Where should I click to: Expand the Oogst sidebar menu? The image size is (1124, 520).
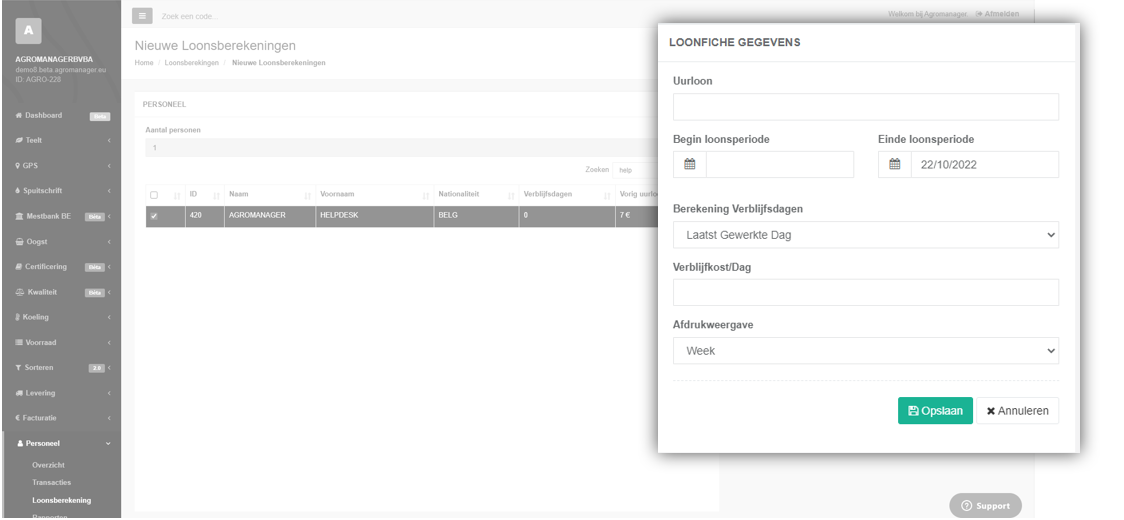61,242
